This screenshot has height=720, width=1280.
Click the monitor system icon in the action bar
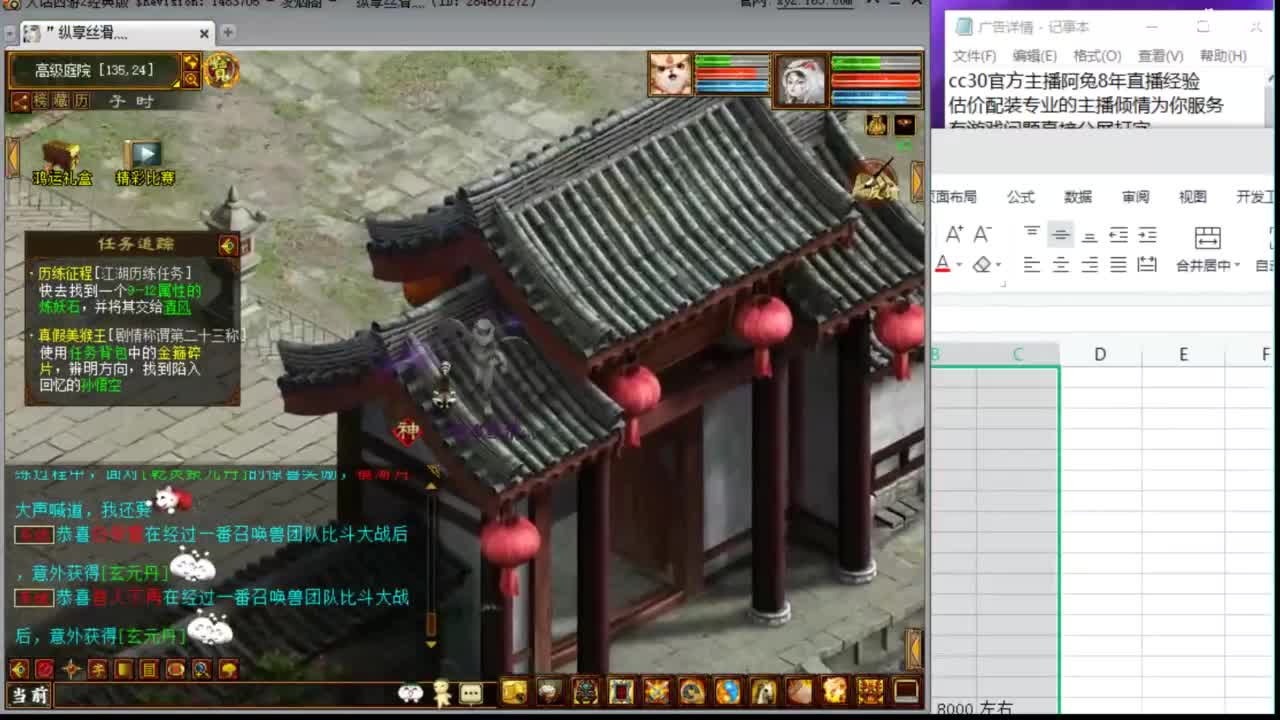click(906, 691)
